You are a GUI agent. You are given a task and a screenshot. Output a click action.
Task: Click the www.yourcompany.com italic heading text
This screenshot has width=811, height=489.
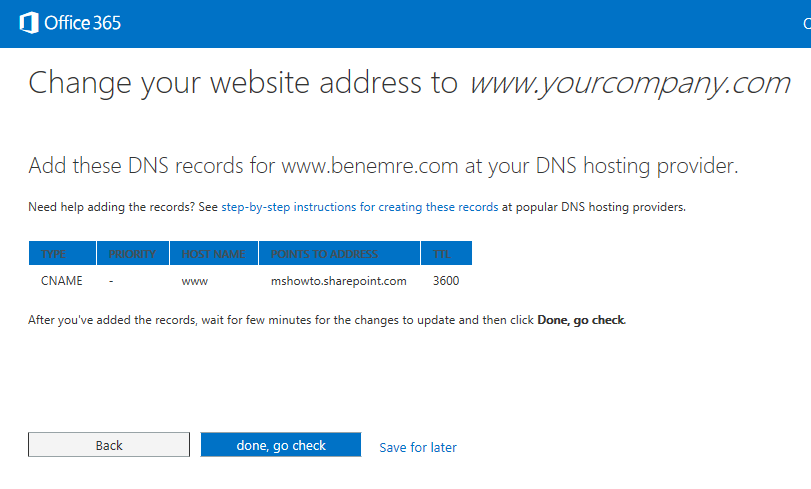630,83
